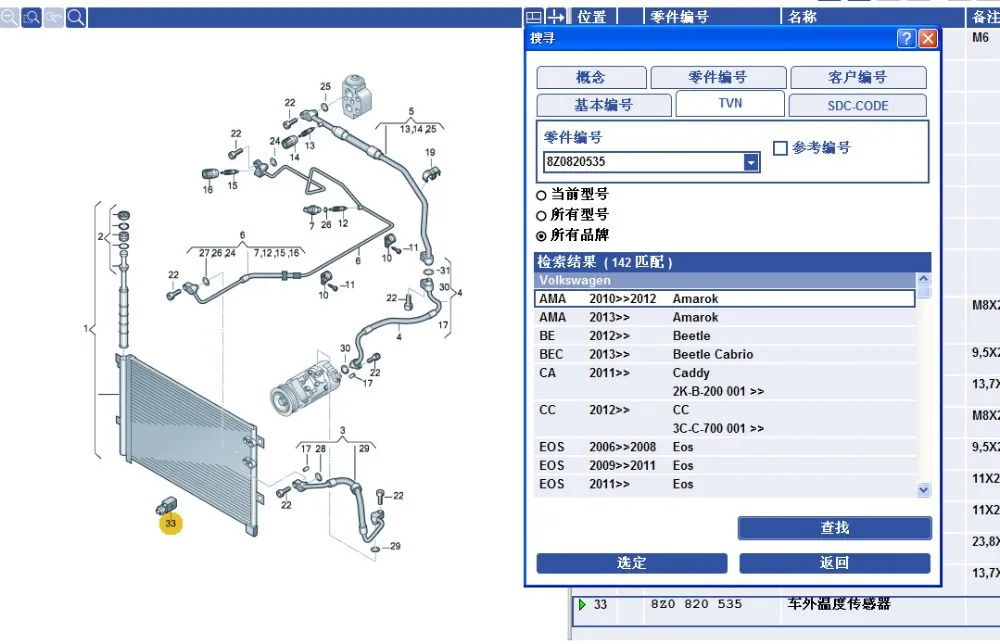Click the column arrow icon beside 位置
This screenshot has width=1000, height=644.
tap(555, 17)
